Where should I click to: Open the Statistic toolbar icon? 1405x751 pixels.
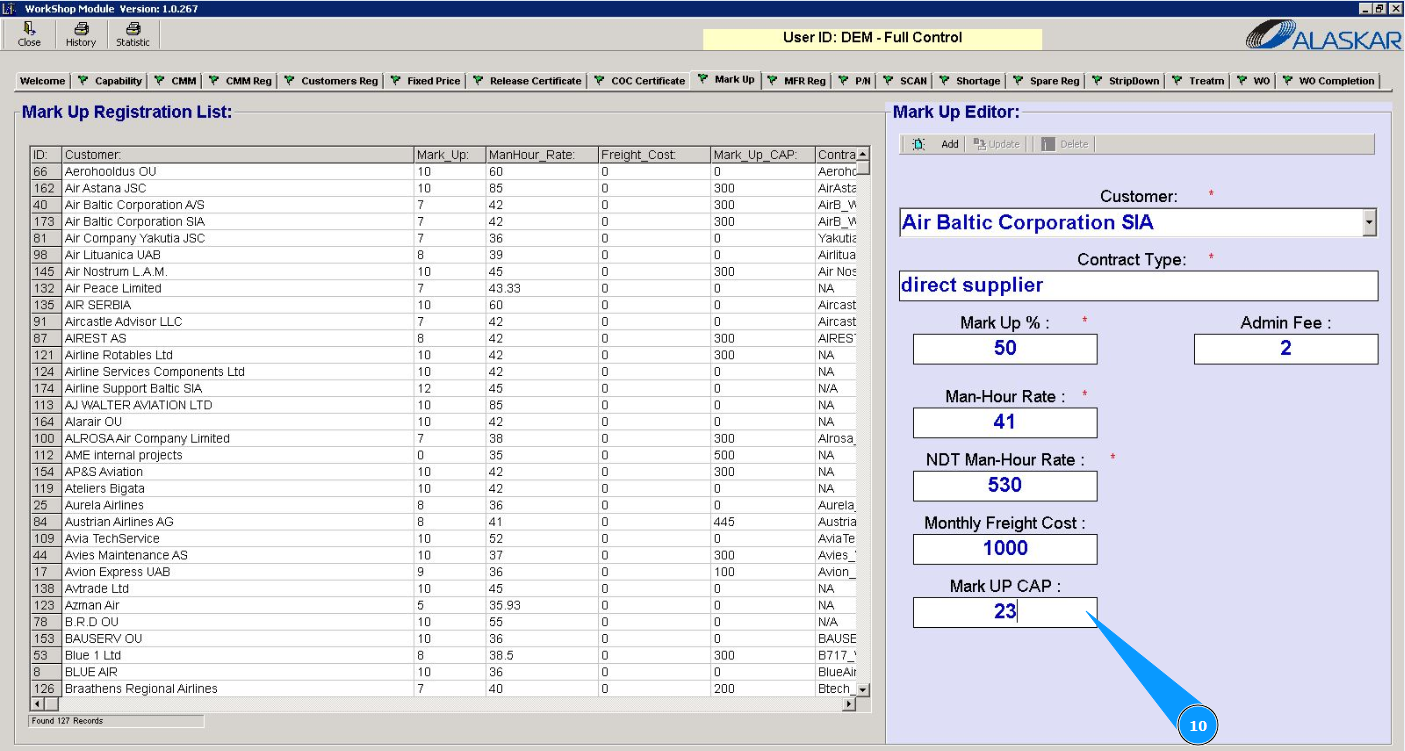(132, 30)
